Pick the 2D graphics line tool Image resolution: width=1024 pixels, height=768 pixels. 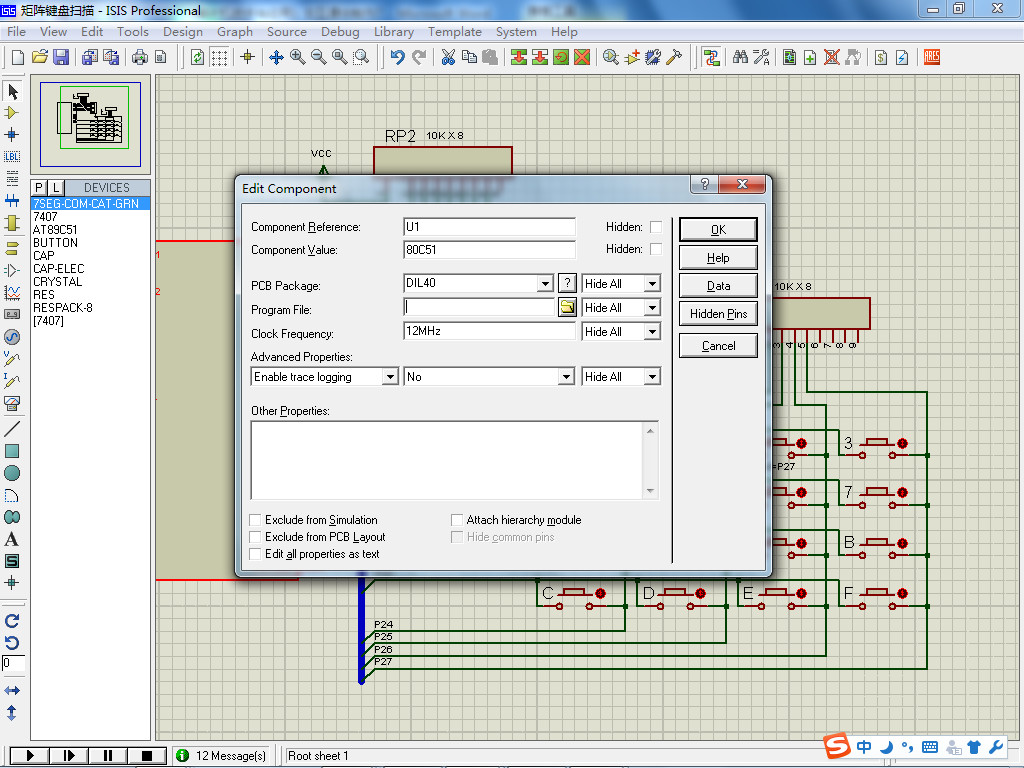12,429
